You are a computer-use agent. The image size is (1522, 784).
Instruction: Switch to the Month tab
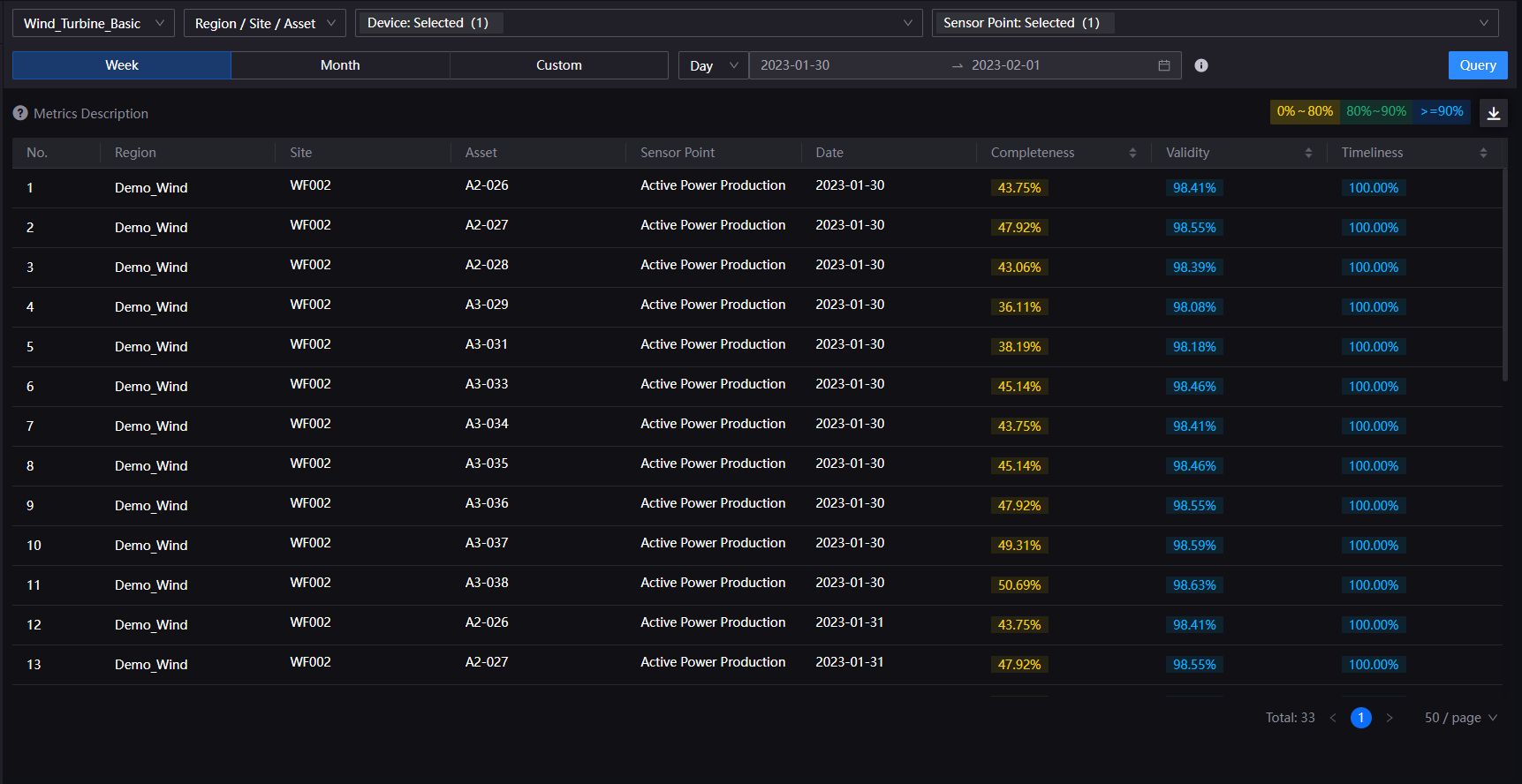340,65
